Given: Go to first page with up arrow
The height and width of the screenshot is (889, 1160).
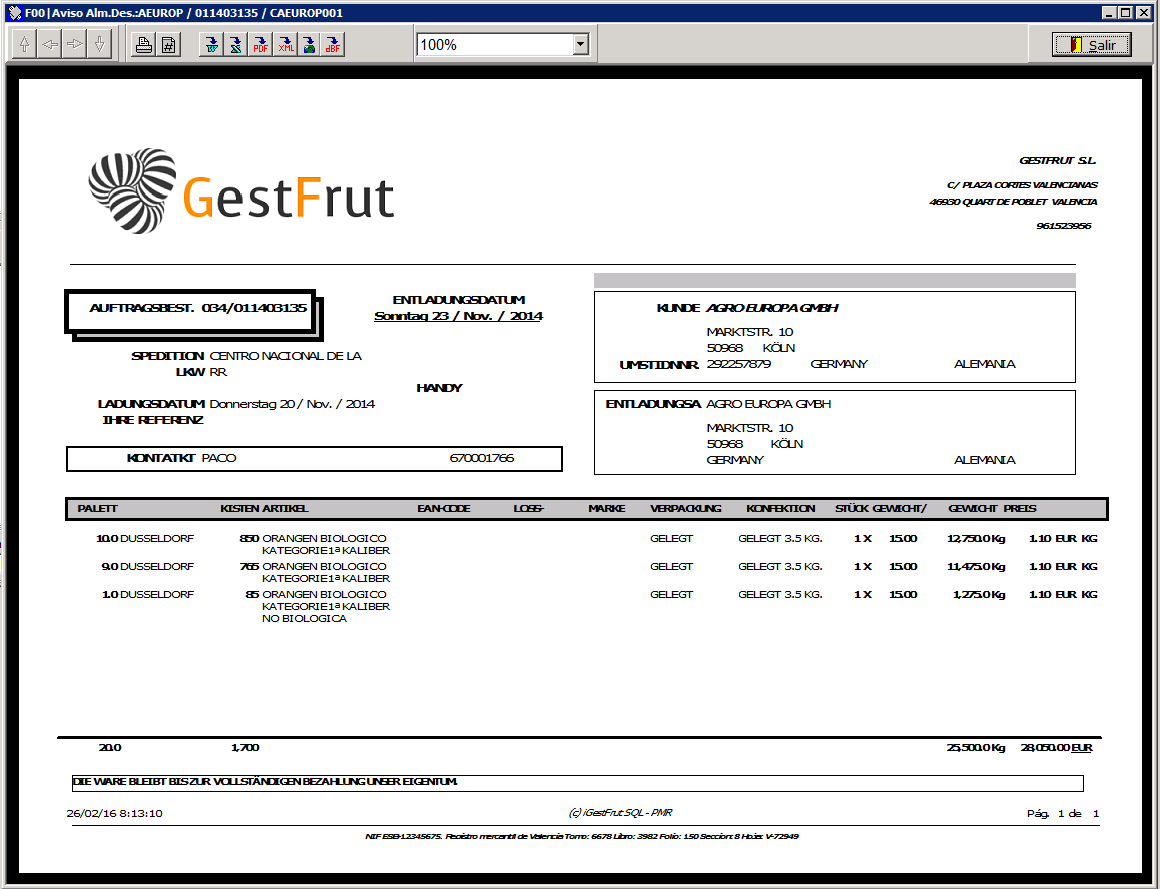Looking at the screenshot, I should pos(24,45).
